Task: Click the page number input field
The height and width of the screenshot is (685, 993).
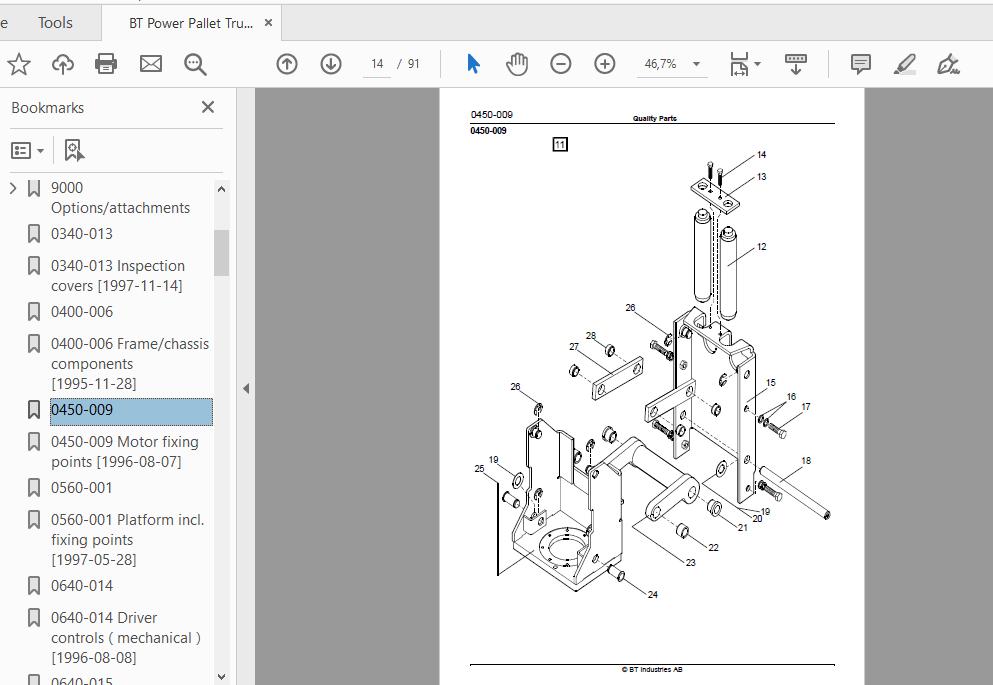Action: click(x=377, y=64)
